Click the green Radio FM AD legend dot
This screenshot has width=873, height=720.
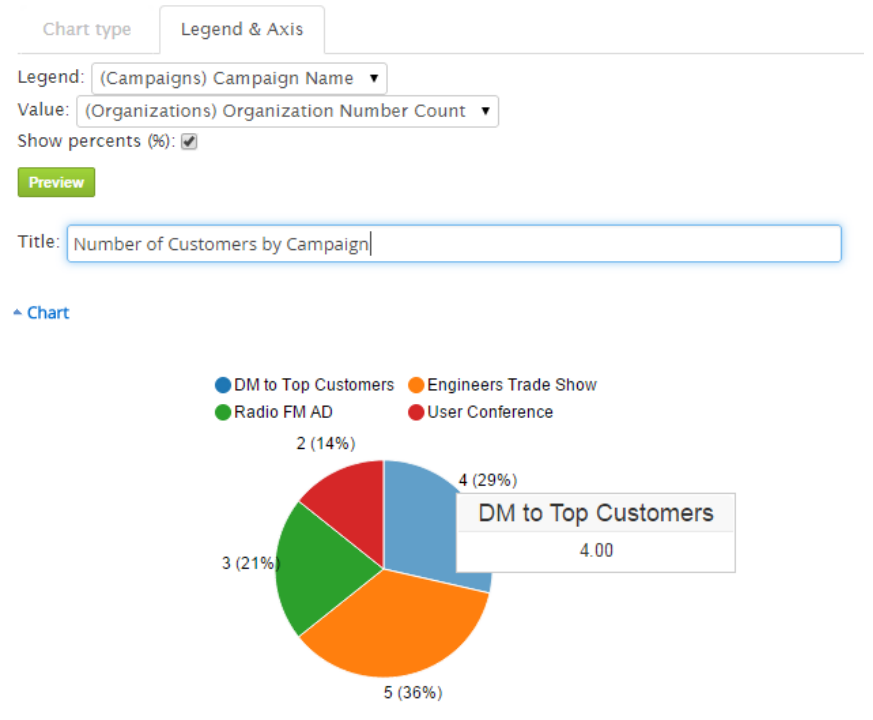coord(222,412)
